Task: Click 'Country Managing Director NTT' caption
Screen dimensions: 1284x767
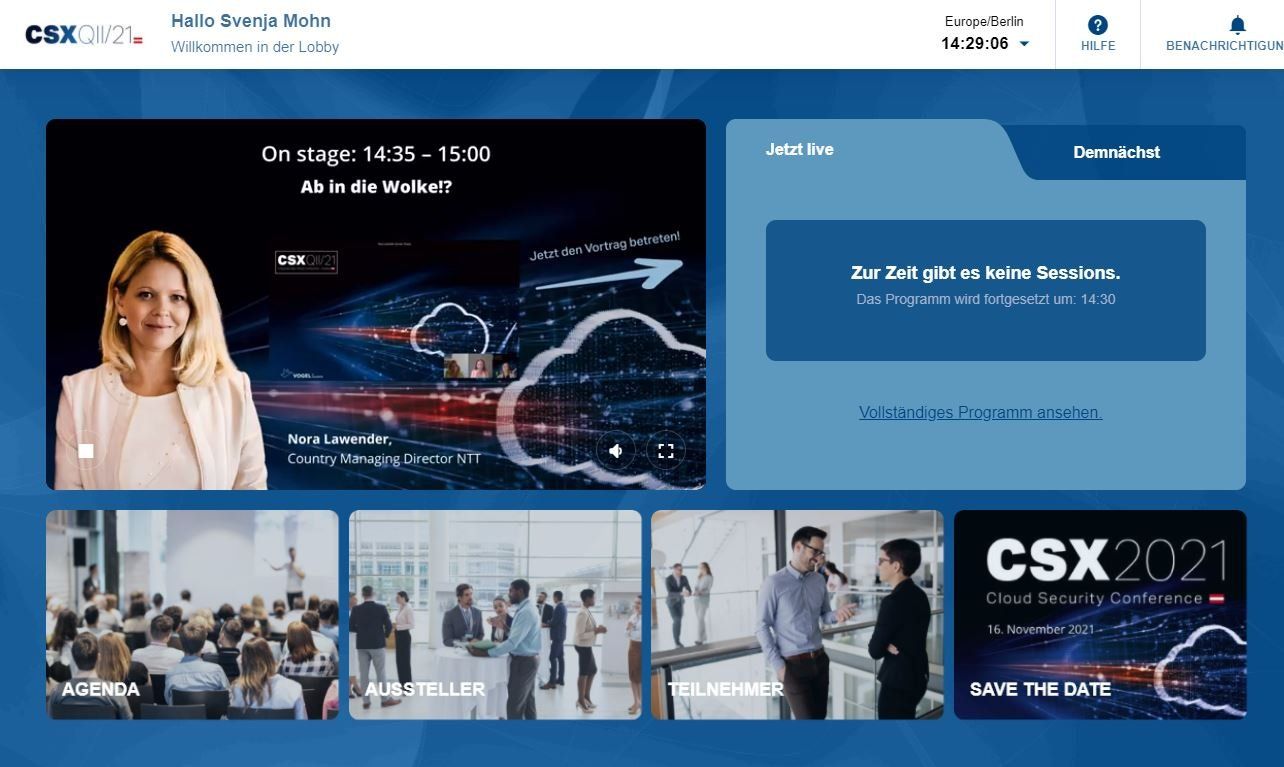Action: [384, 459]
